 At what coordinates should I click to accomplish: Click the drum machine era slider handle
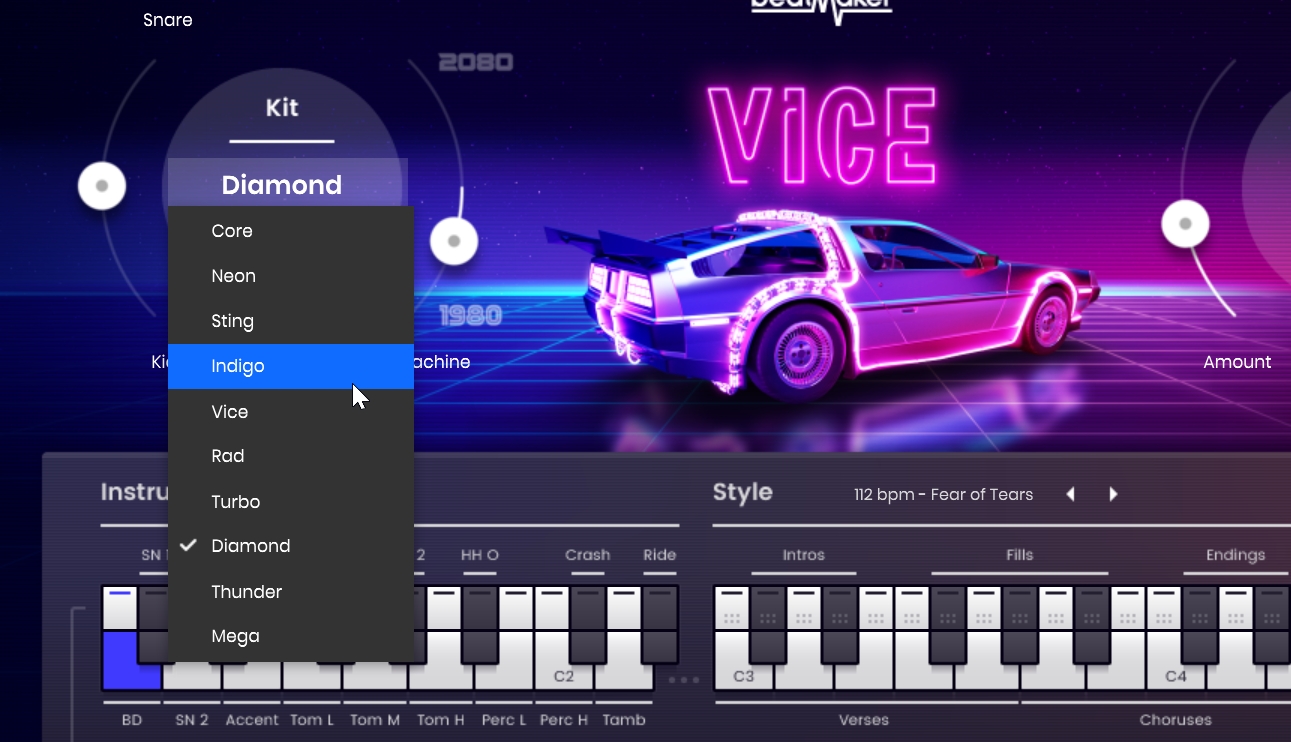click(454, 241)
